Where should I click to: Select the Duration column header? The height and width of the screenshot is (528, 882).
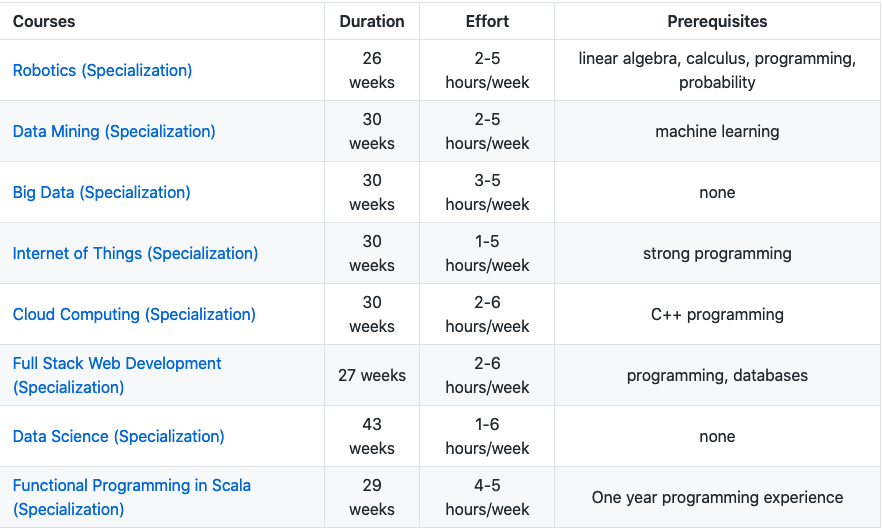(x=372, y=21)
